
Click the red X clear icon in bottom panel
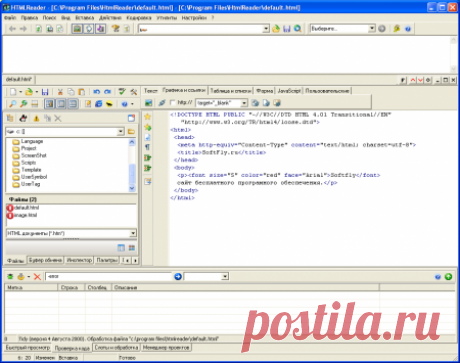pos(37,276)
